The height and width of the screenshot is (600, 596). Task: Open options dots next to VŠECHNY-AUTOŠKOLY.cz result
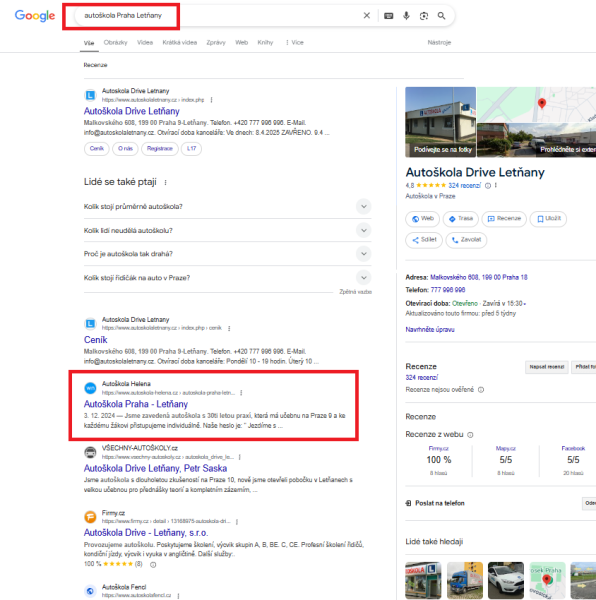click(x=239, y=457)
